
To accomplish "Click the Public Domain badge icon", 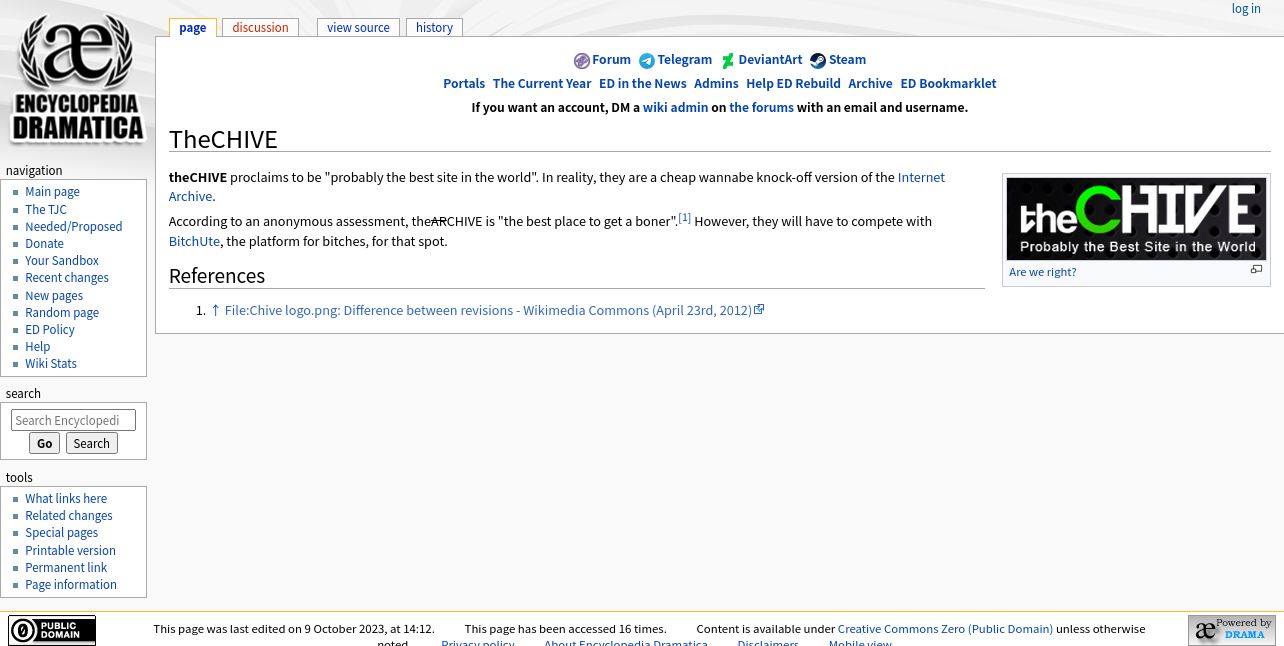I will 52,630.
